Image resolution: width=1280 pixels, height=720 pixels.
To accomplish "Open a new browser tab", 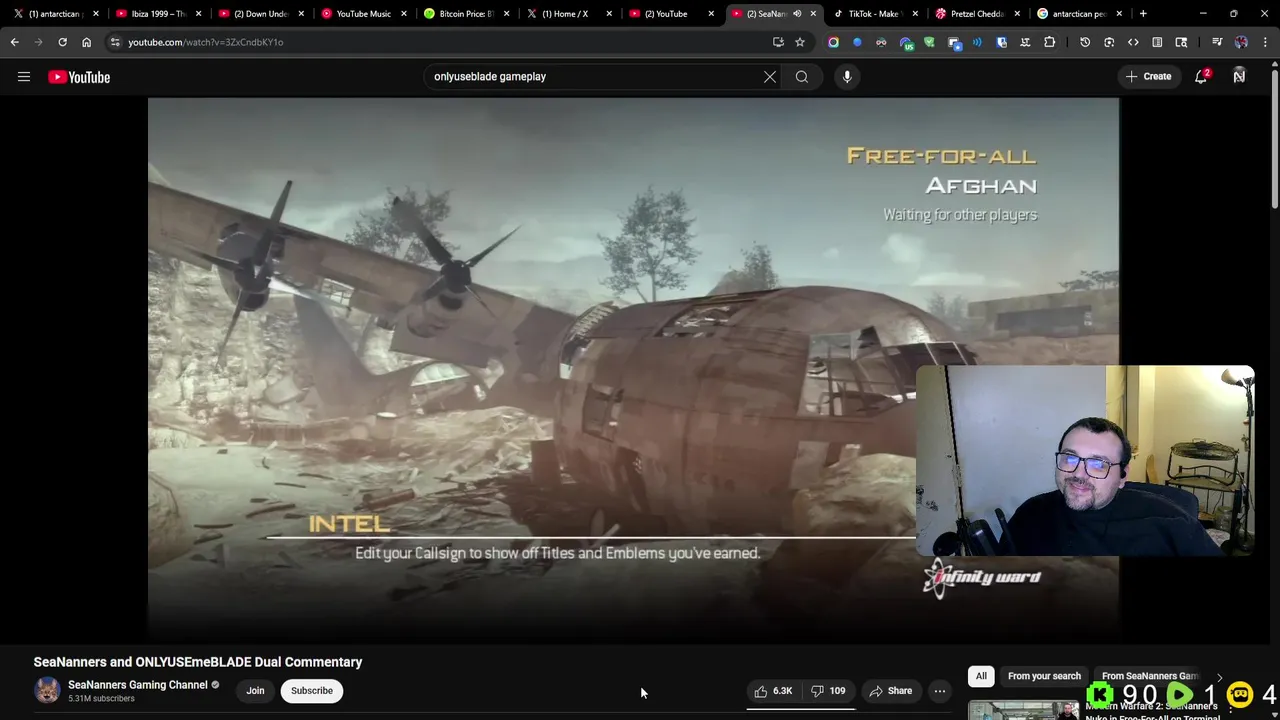I will pos(1143,14).
